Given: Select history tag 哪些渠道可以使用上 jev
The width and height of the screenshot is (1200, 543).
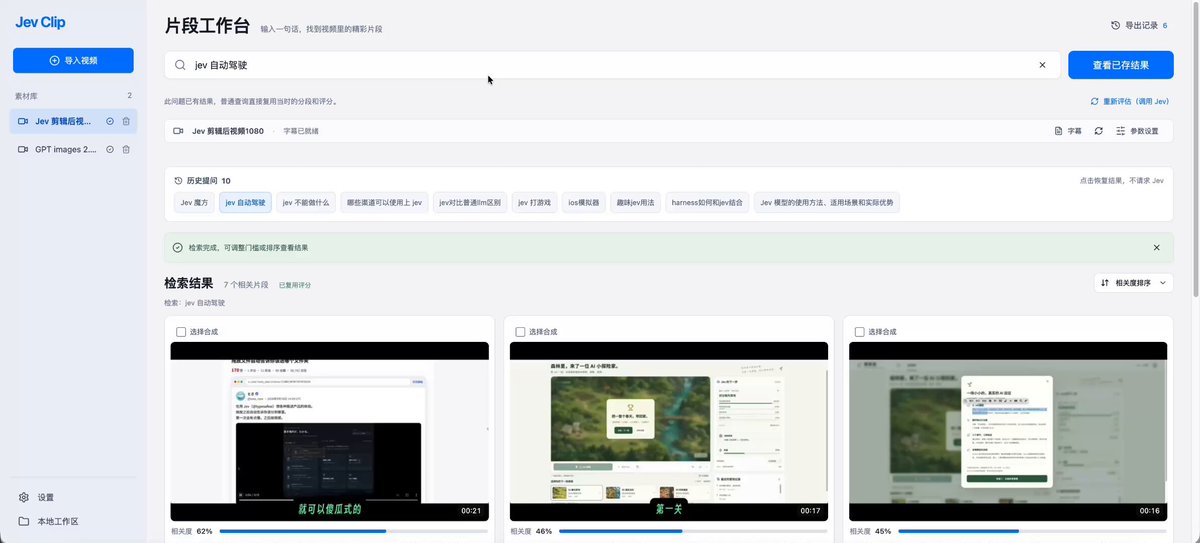Looking at the screenshot, I should (x=384, y=202).
